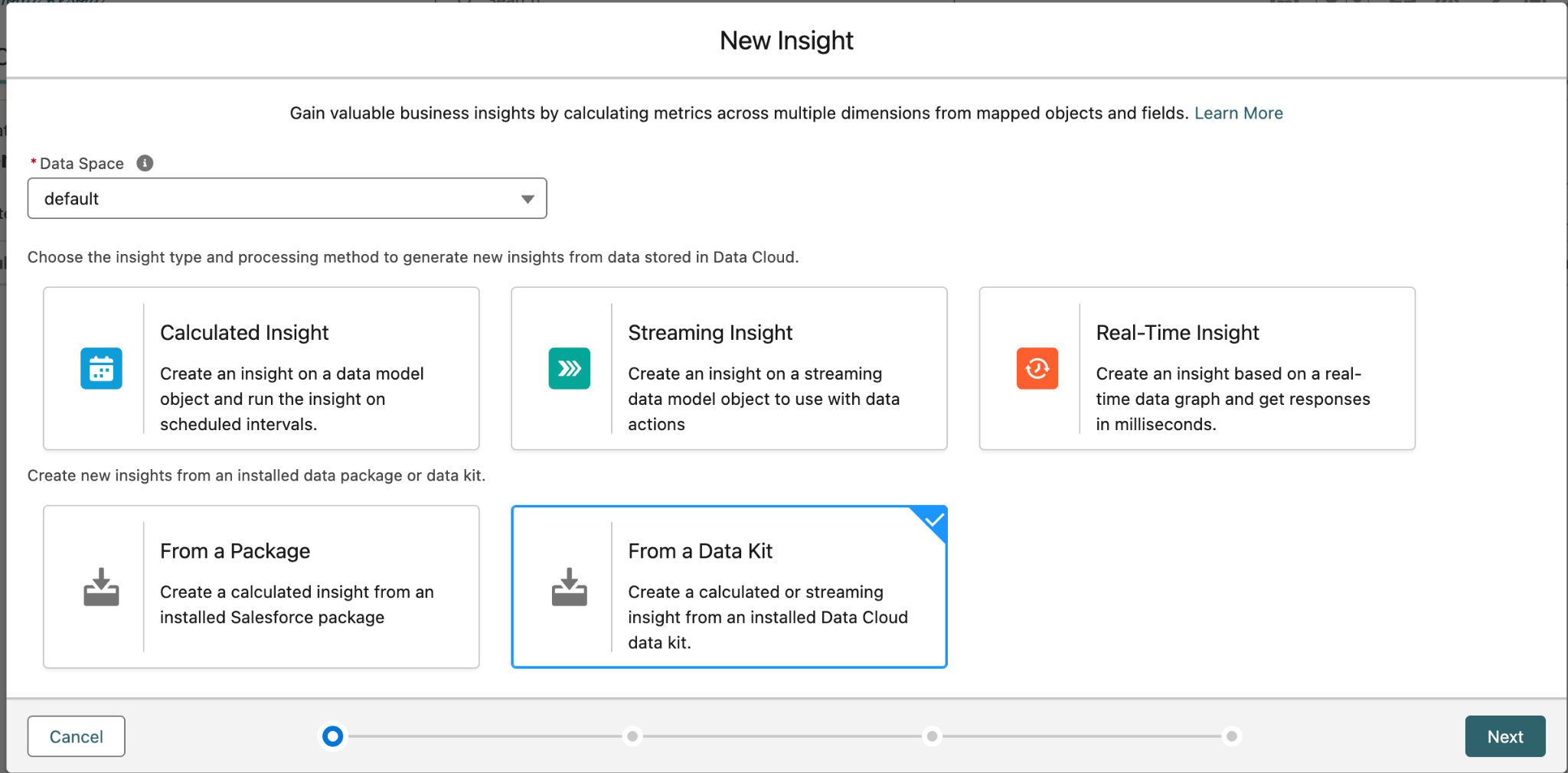Jump to the second progress step dot
Image resolution: width=1568 pixels, height=773 pixels.
click(632, 736)
